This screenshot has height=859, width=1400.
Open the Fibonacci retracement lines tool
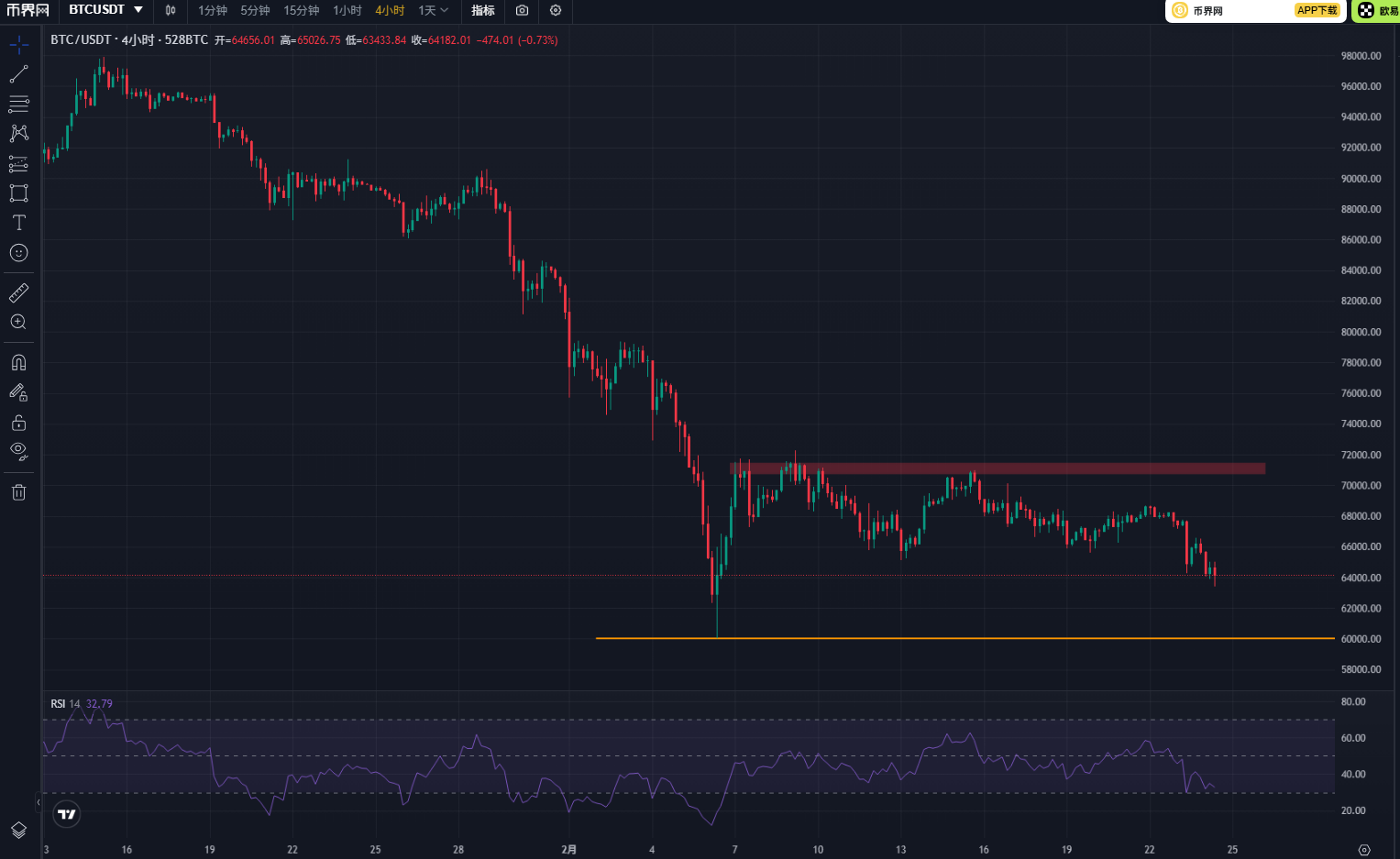click(18, 104)
